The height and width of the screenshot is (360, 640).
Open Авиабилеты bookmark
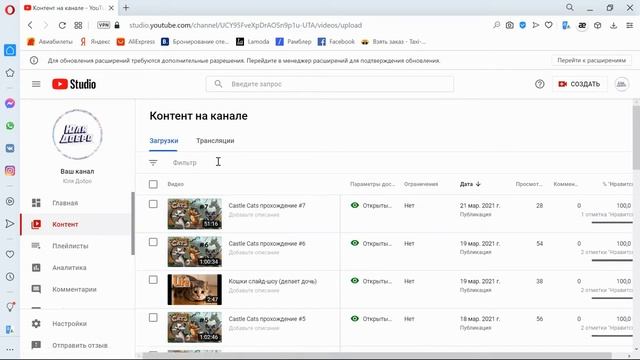(50, 42)
